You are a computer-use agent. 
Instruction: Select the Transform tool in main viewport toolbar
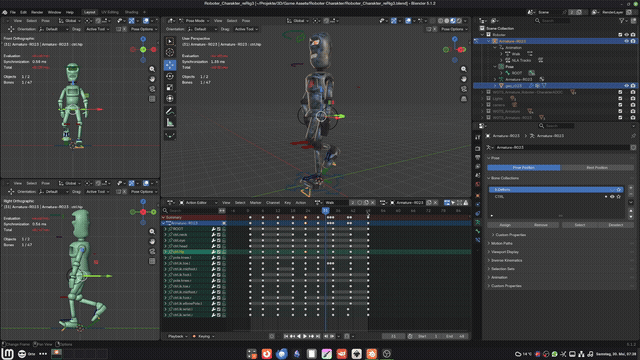[170, 99]
